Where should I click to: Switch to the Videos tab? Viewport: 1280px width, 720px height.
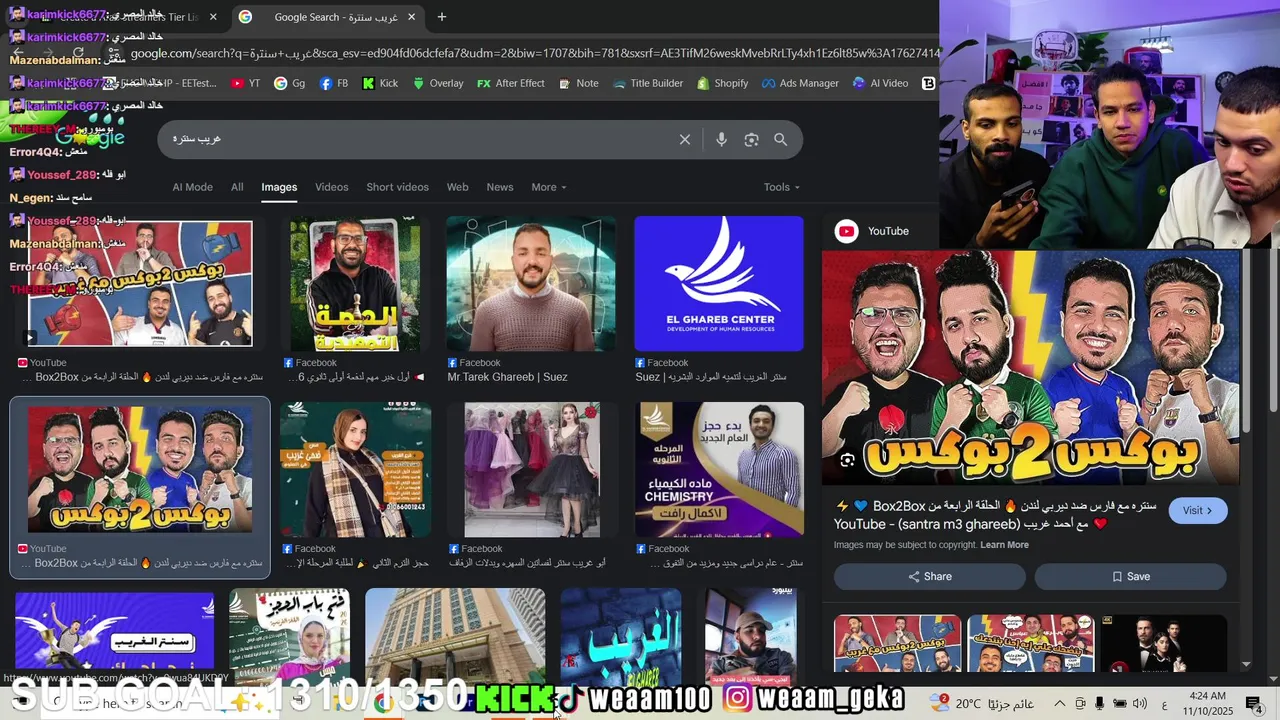[332, 187]
